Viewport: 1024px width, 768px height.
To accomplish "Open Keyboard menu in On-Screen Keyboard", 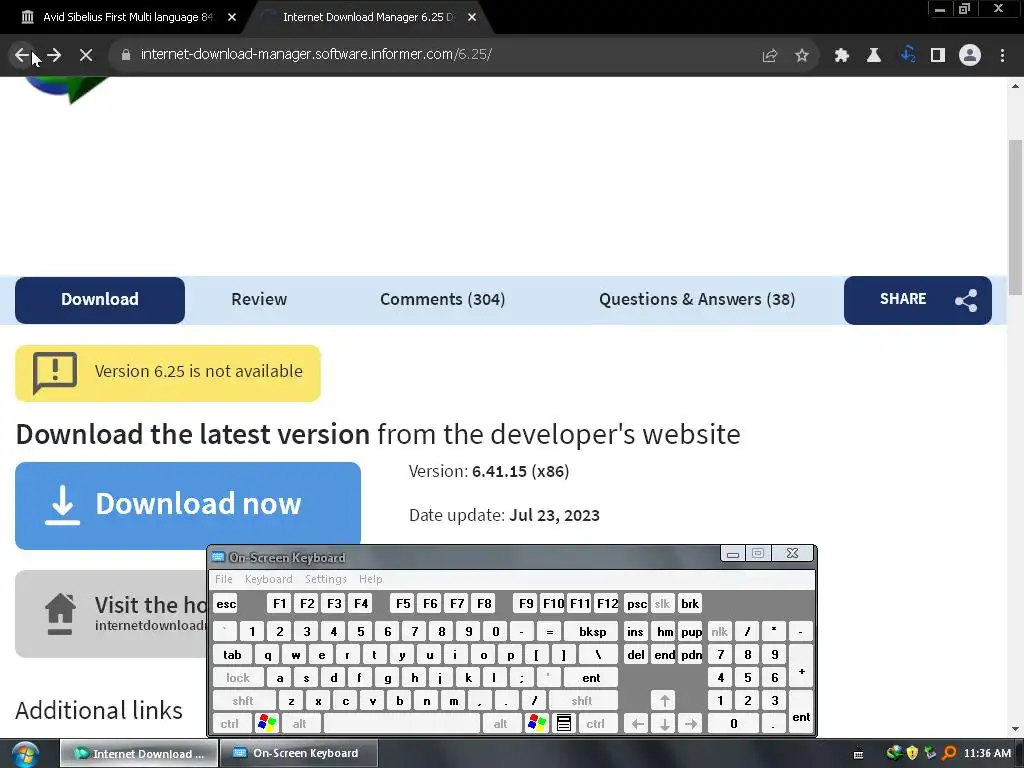I will [268, 579].
